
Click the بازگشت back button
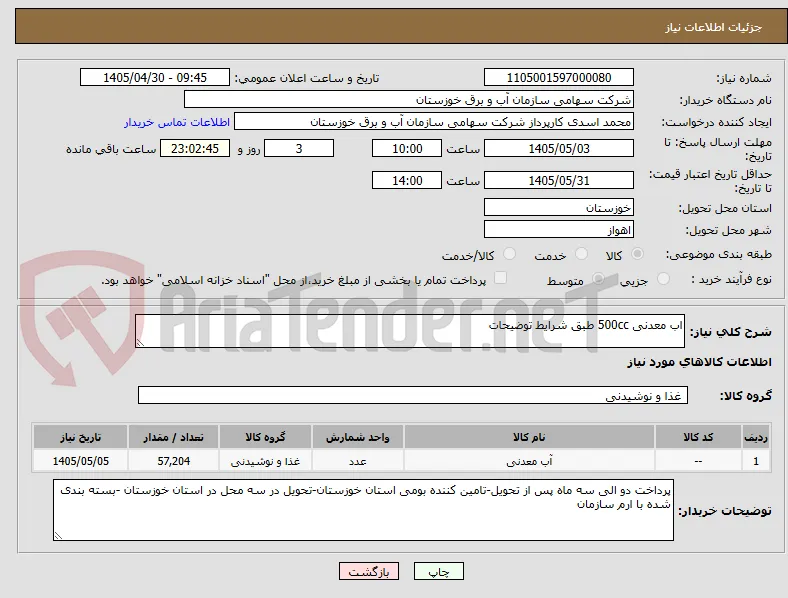point(369,571)
